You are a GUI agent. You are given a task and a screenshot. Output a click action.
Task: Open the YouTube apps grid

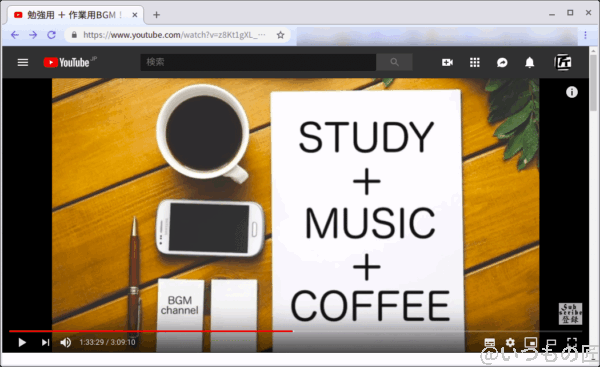tap(474, 62)
